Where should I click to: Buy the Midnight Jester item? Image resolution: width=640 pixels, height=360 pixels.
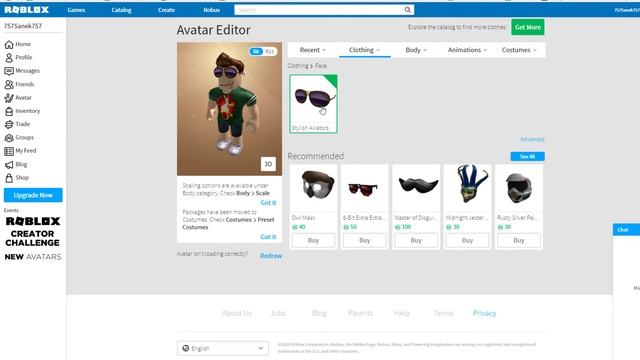click(x=467, y=240)
